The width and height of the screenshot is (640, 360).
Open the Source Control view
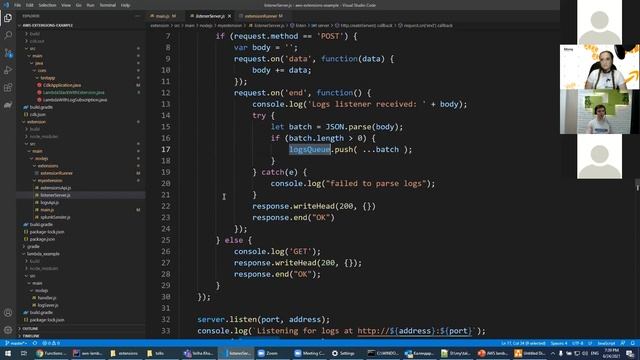(8, 53)
